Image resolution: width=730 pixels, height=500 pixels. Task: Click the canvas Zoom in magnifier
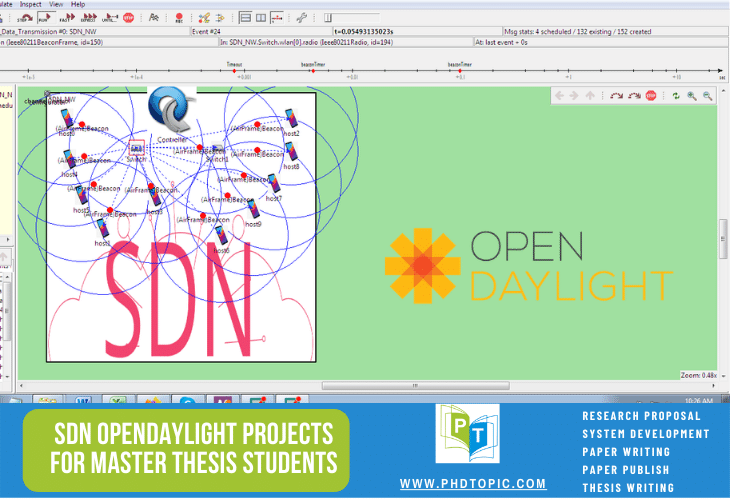pos(692,95)
